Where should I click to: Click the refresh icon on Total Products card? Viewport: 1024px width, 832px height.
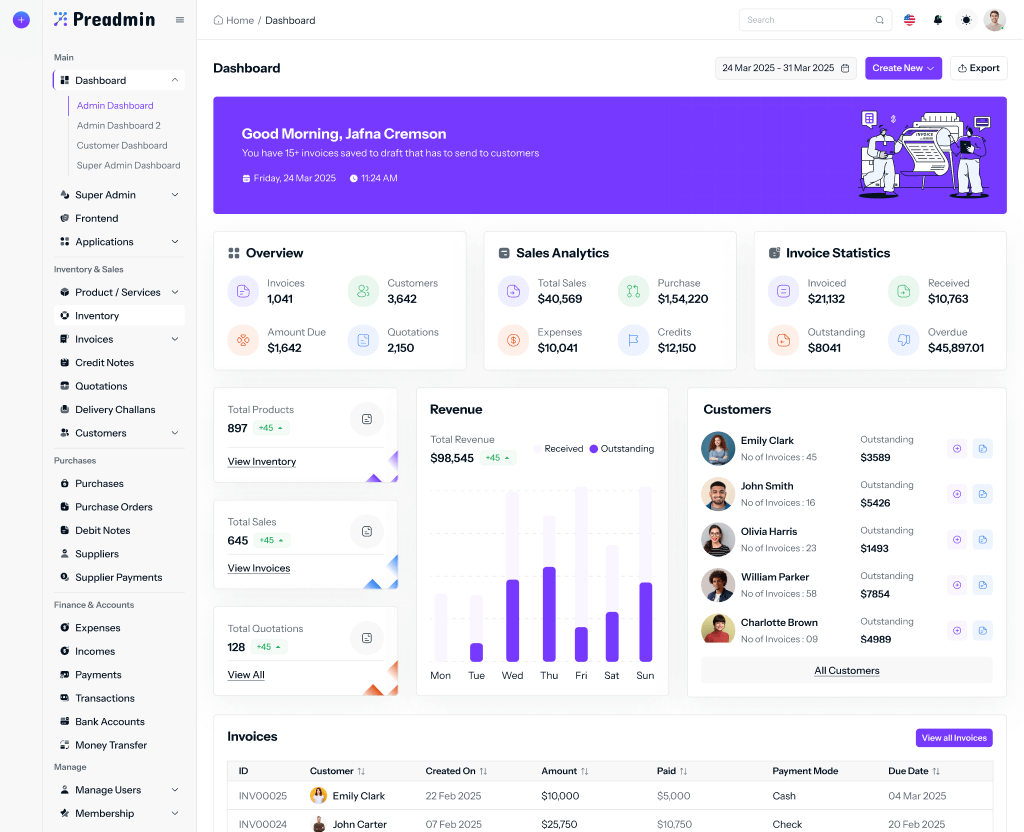tap(366, 418)
